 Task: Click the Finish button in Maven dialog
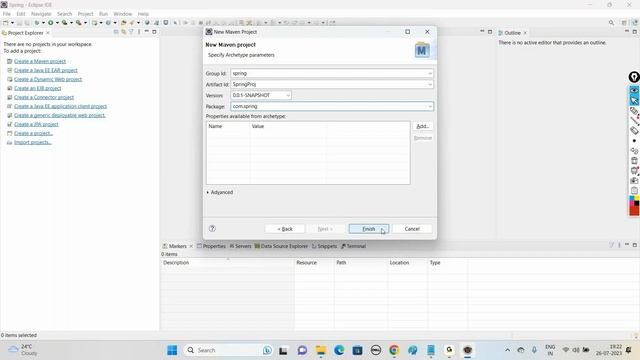pyautogui.click(x=369, y=229)
